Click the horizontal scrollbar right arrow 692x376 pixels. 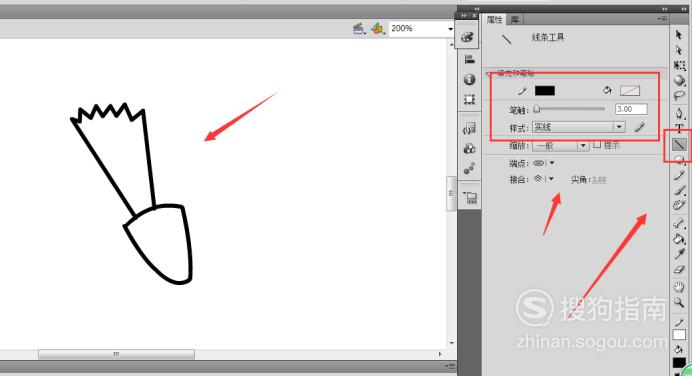(440, 354)
